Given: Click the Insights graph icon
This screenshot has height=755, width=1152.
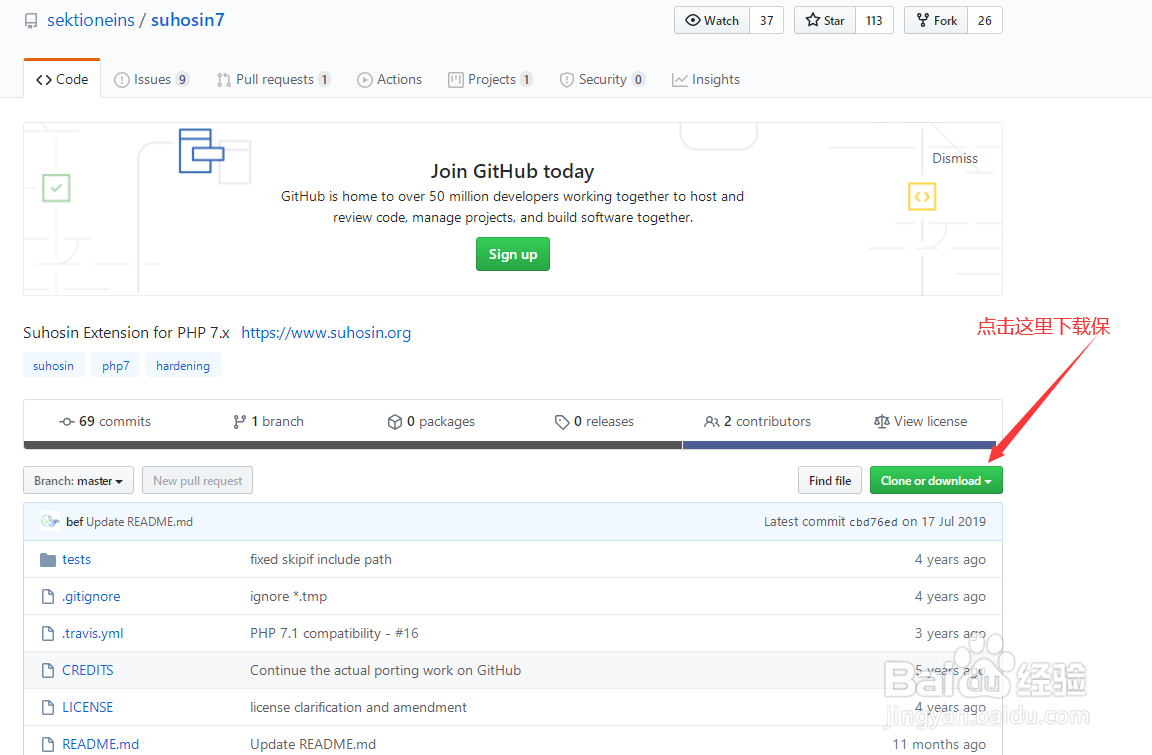Looking at the screenshot, I should tap(680, 79).
